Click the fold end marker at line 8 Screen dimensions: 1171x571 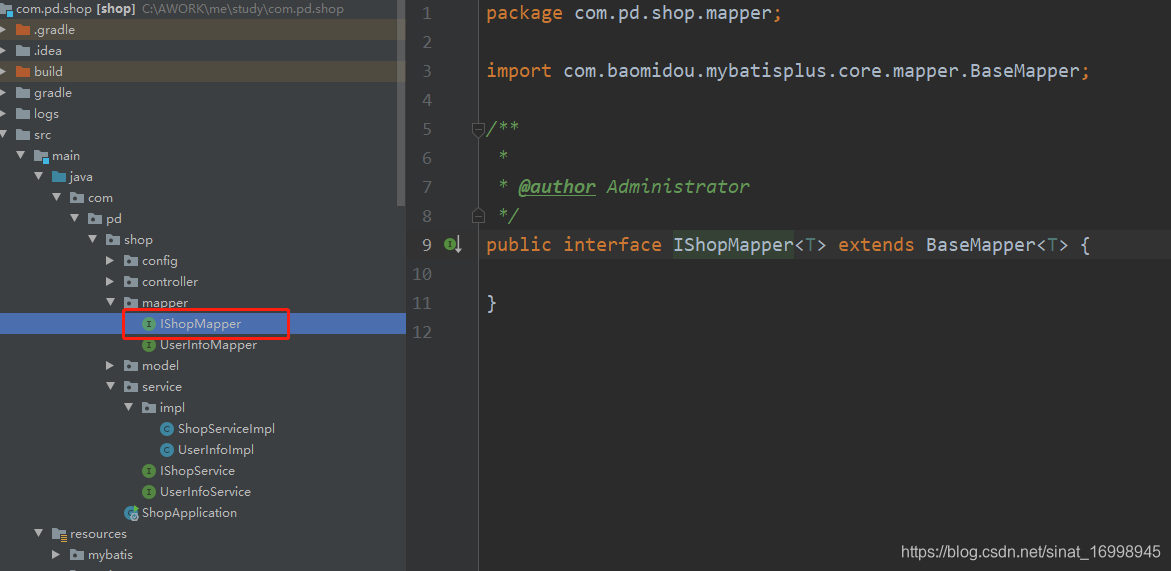[x=478, y=216]
